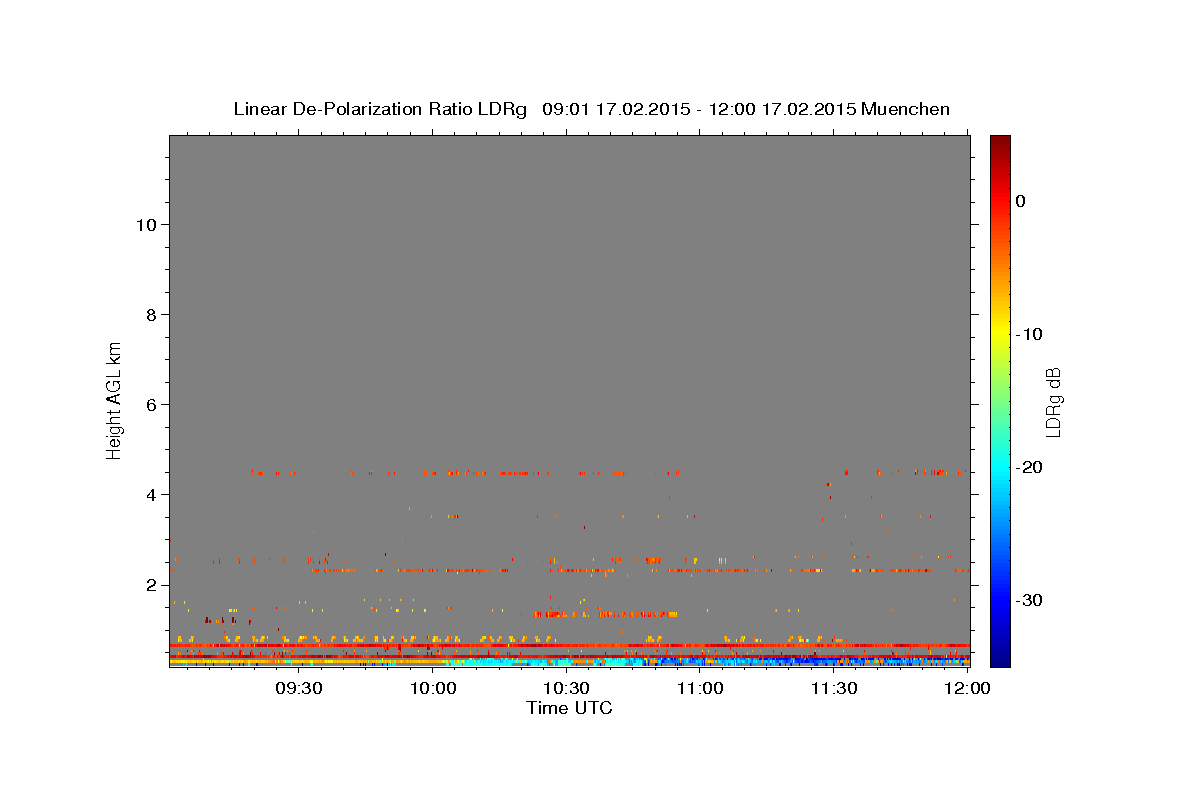The image size is (1200, 800).
Task: Click the 11:30 time tick label
Action: click(x=833, y=688)
